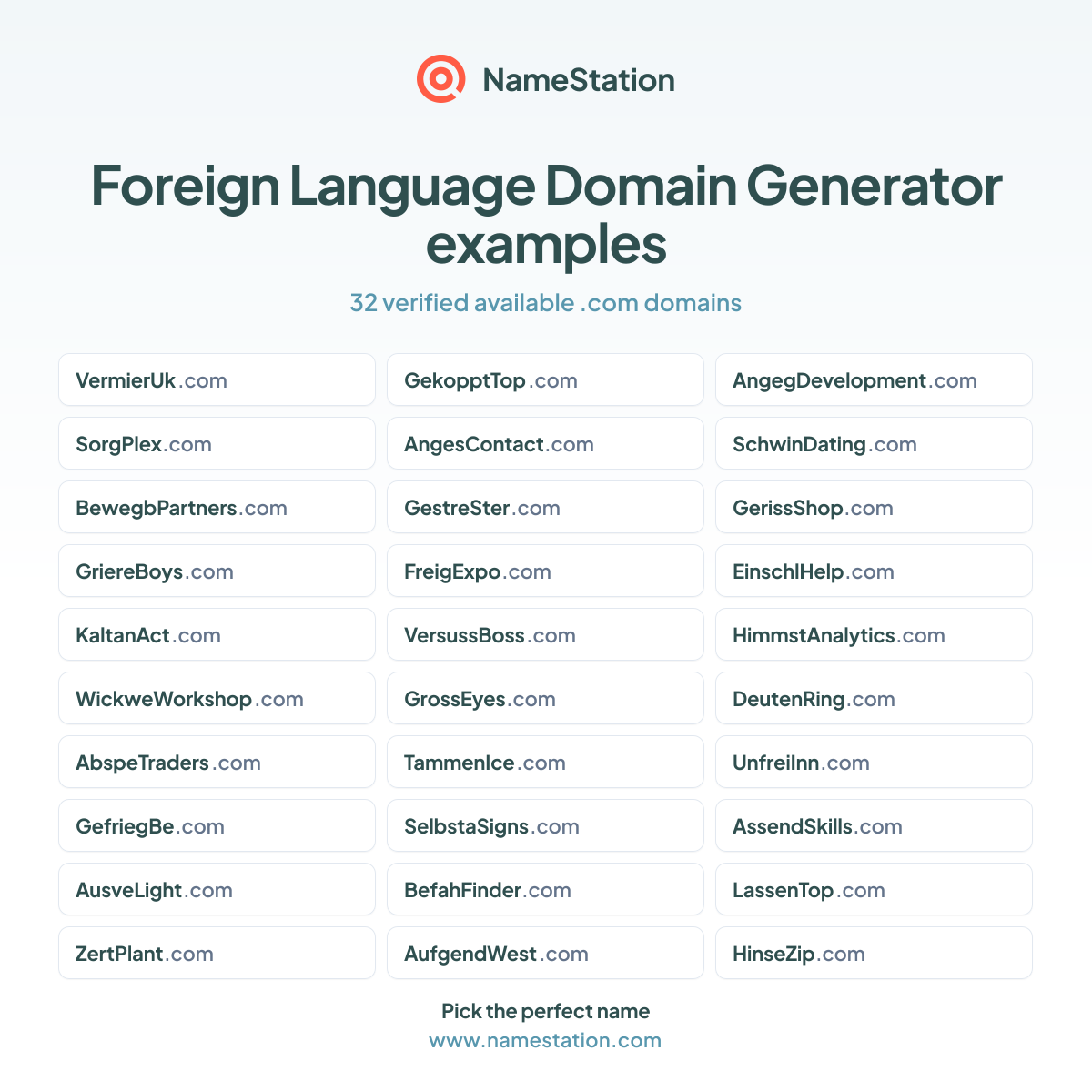Click the FreigExpo.com entry
Screen dimensions: 1092x1092
pyautogui.click(x=546, y=571)
